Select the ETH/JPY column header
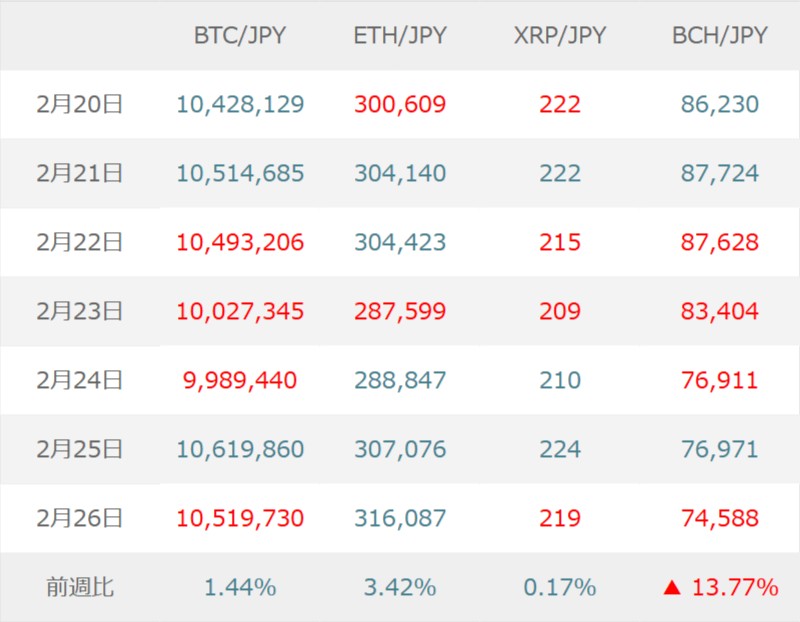Screen dimensions: 800x622 pyautogui.click(x=400, y=35)
